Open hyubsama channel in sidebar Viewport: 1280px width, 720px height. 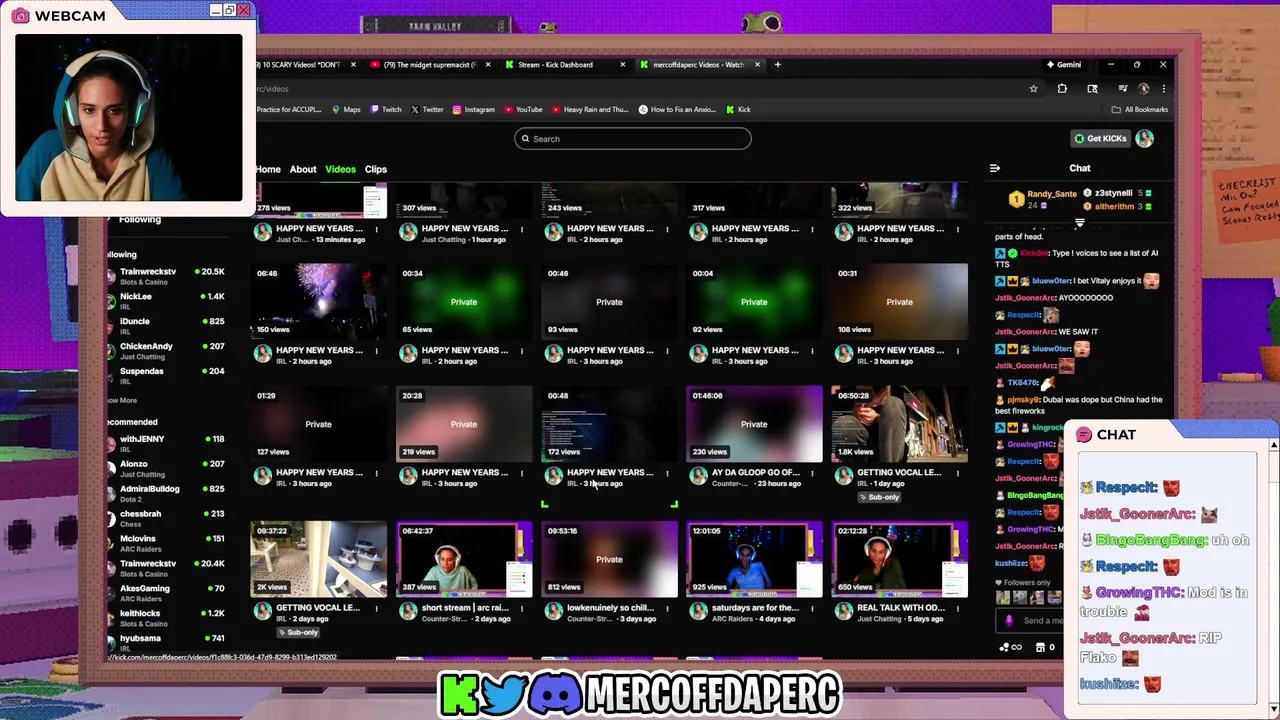(165, 642)
